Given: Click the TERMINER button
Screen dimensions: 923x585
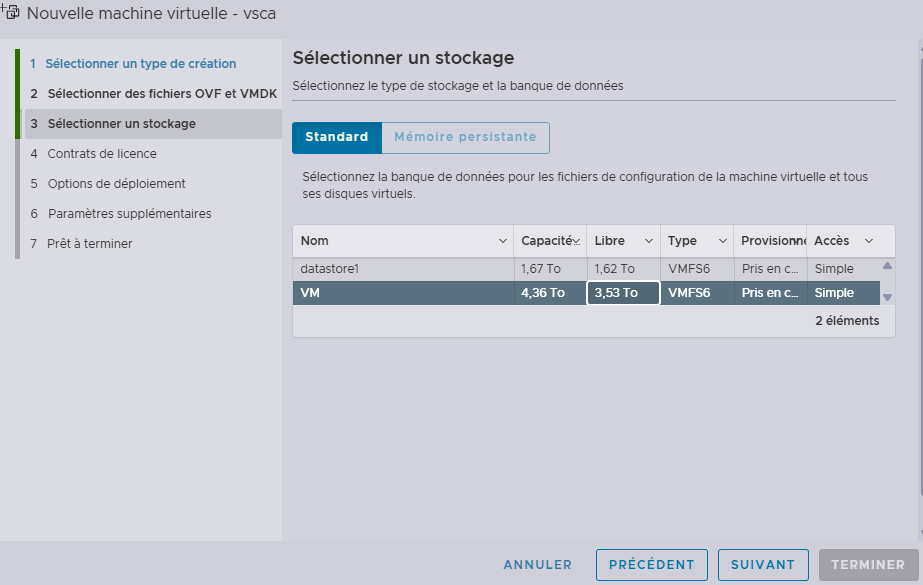Looking at the screenshot, I should pyautogui.click(x=868, y=565).
